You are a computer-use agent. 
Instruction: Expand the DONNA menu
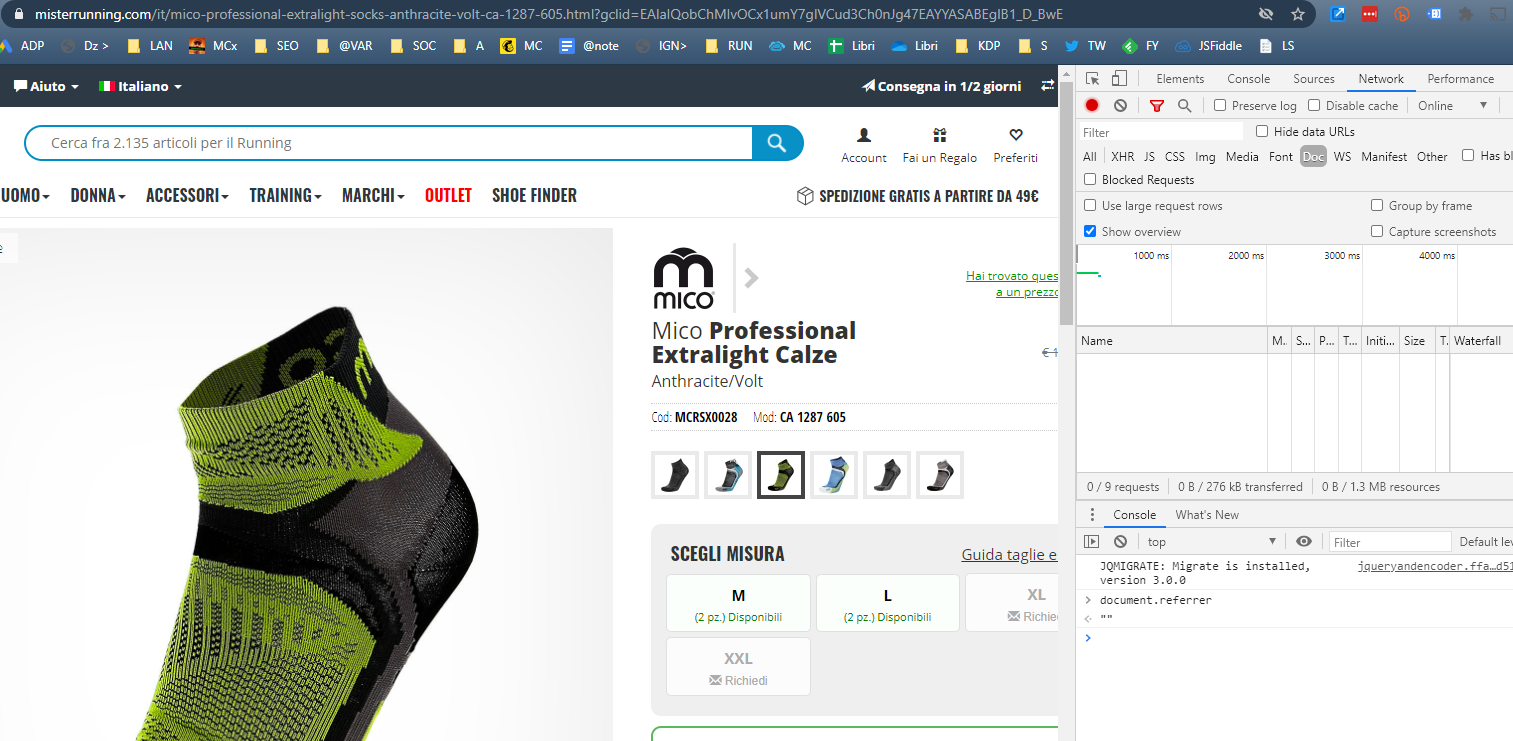98,195
